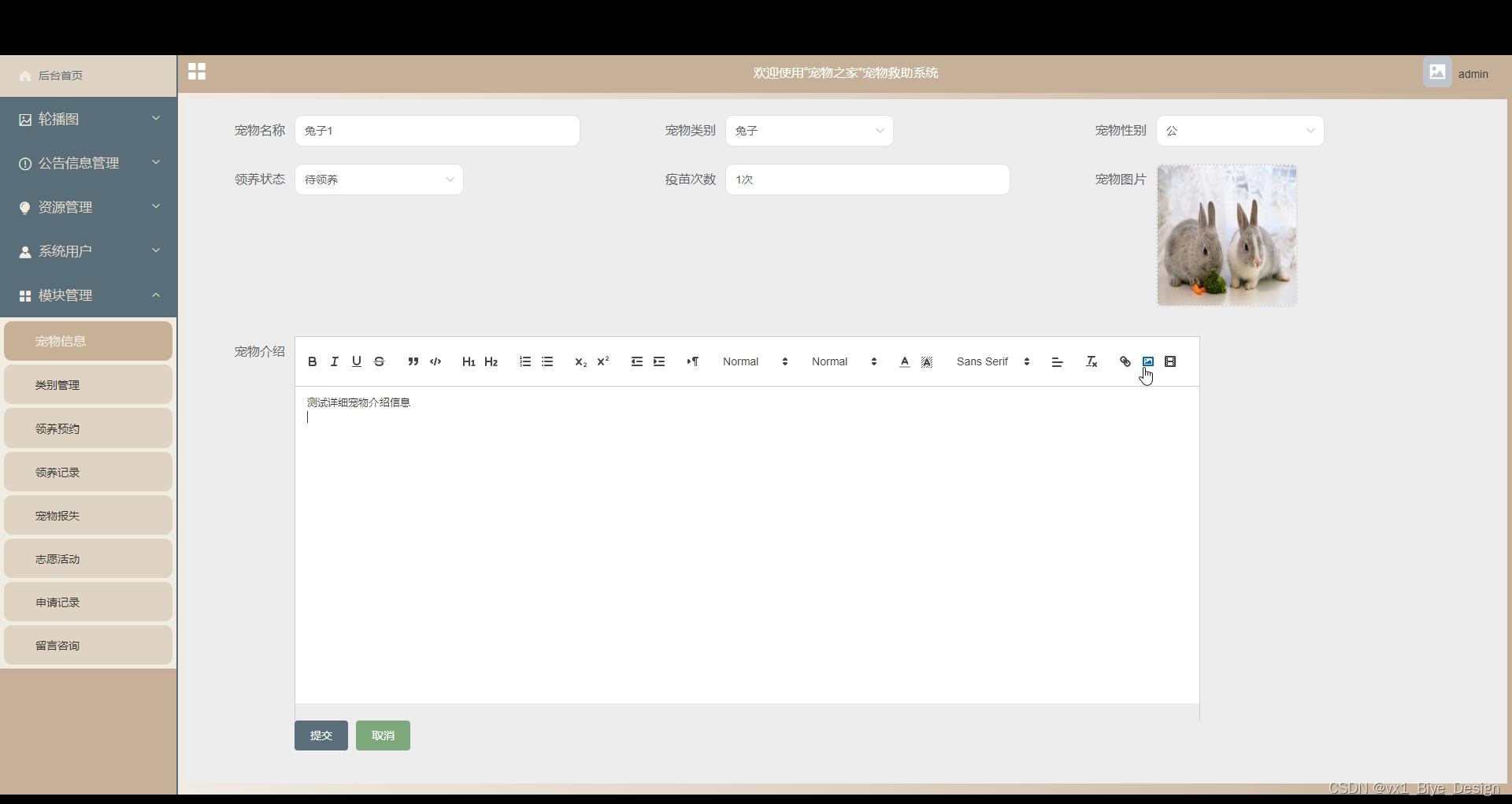Open 类别管理 submenu item
Viewport: 1512px width, 804px height.
(x=88, y=385)
